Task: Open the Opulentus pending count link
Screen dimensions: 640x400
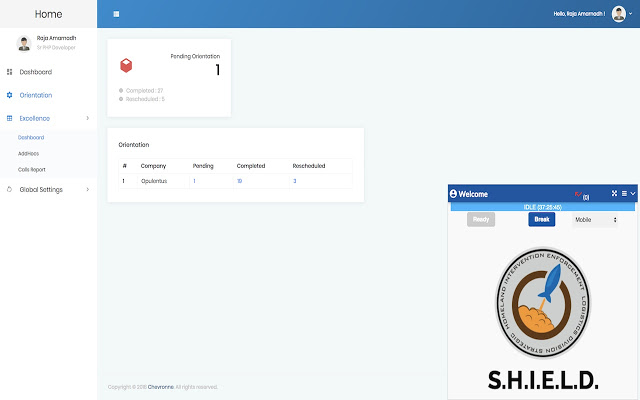Action: click(194, 181)
